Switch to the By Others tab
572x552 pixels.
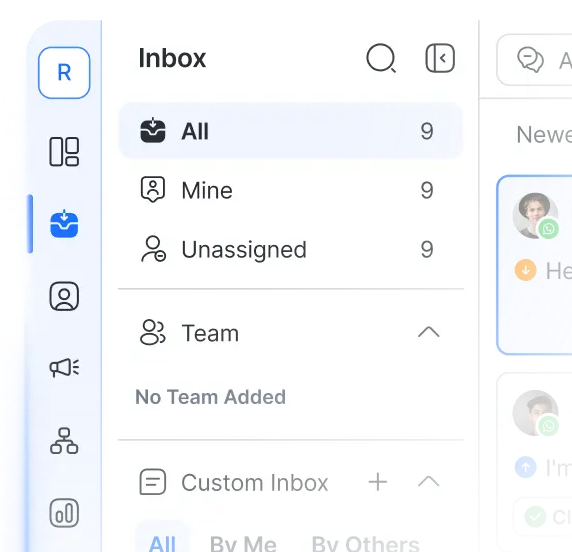pyautogui.click(x=366, y=544)
